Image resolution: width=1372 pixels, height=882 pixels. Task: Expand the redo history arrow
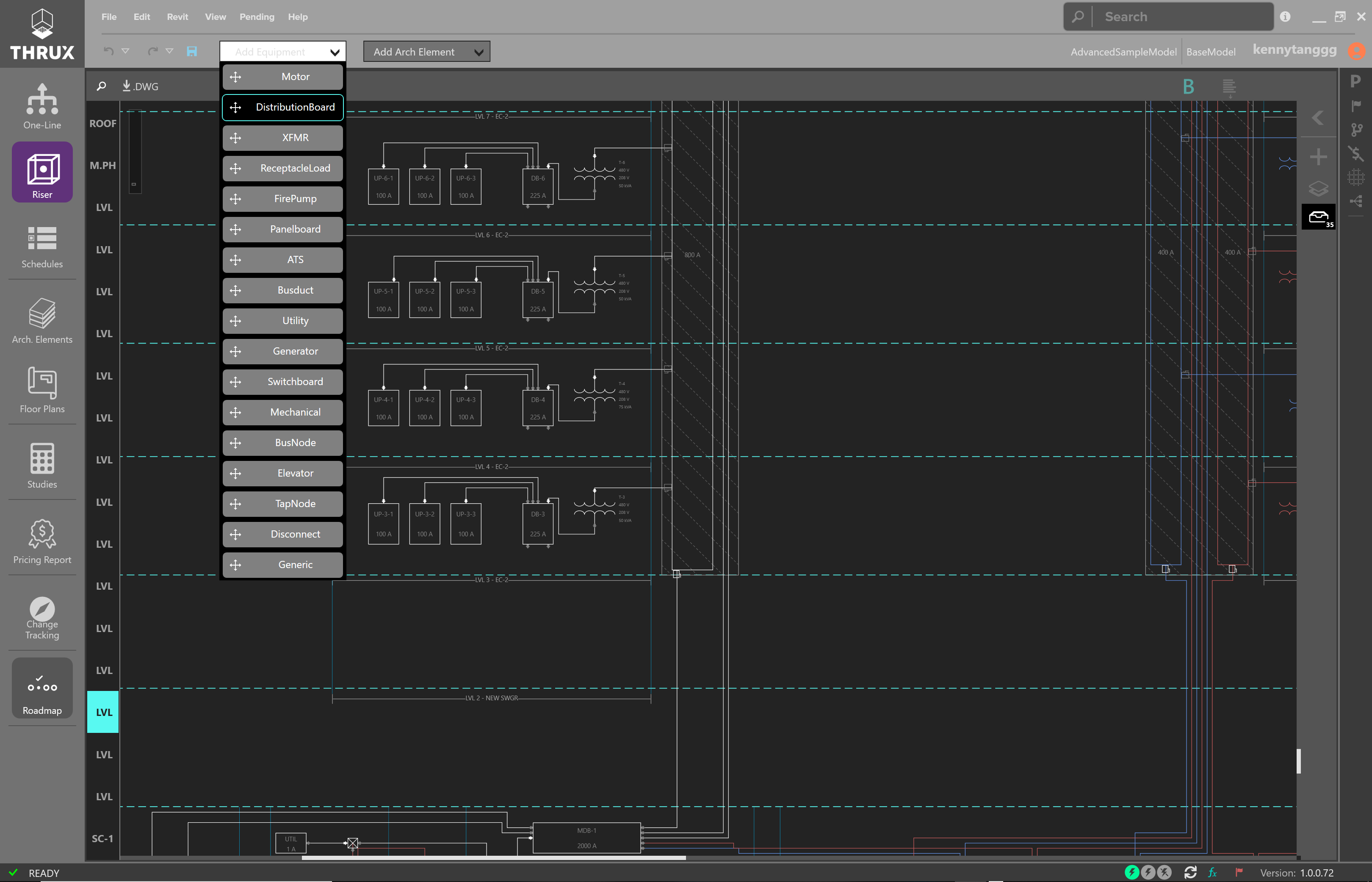[x=169, y=52]
